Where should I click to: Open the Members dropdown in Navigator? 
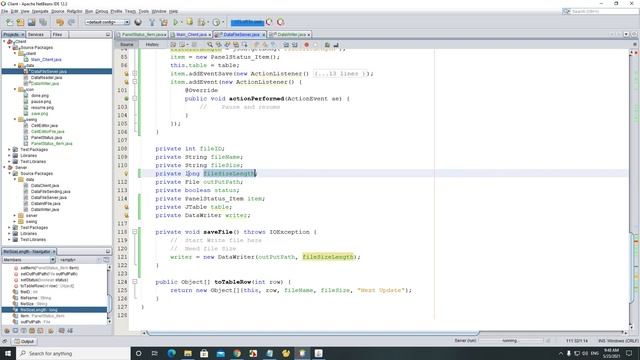click(x=29, y=260)
